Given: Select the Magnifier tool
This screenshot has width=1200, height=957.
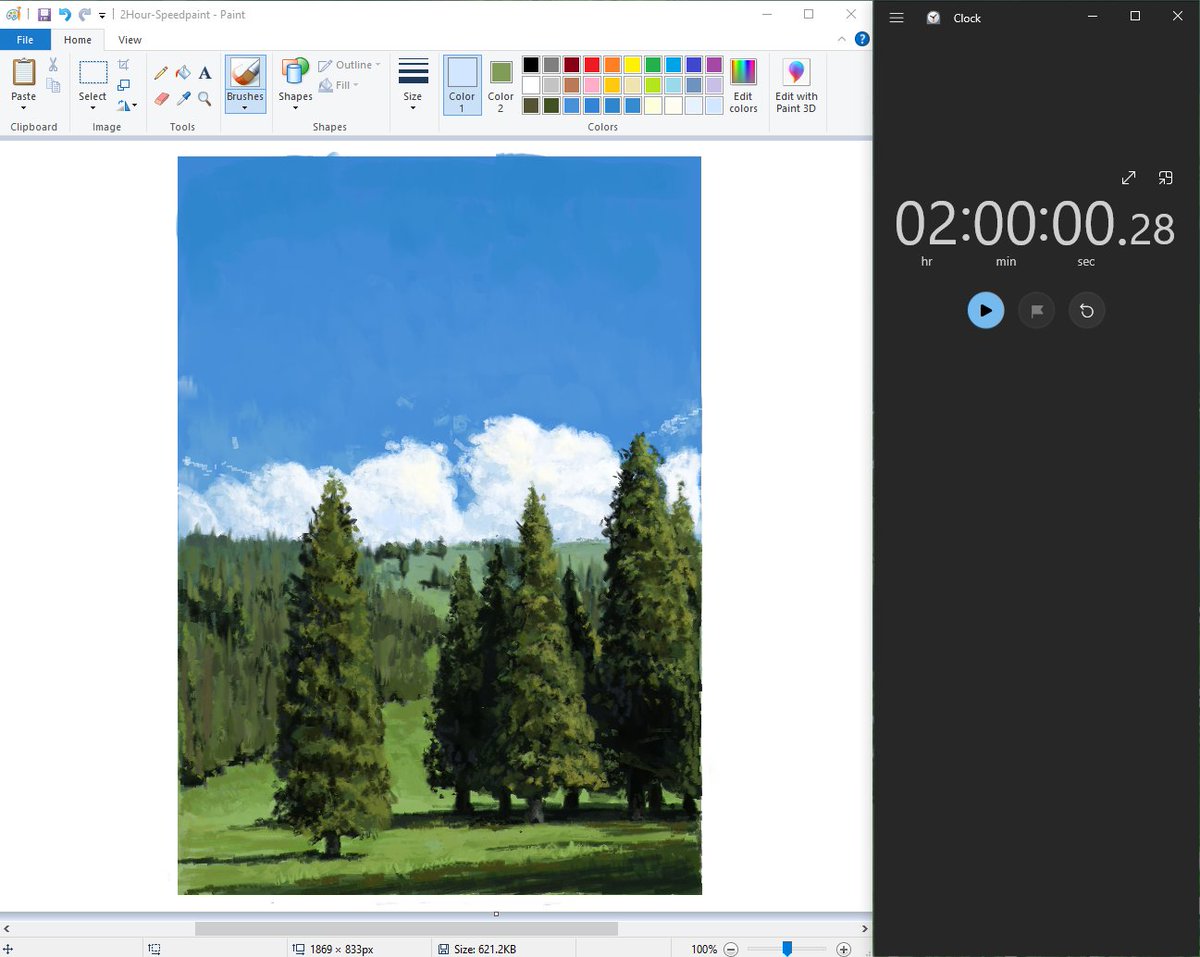Looking at the screenshot, I should click(x=205, y=99).
